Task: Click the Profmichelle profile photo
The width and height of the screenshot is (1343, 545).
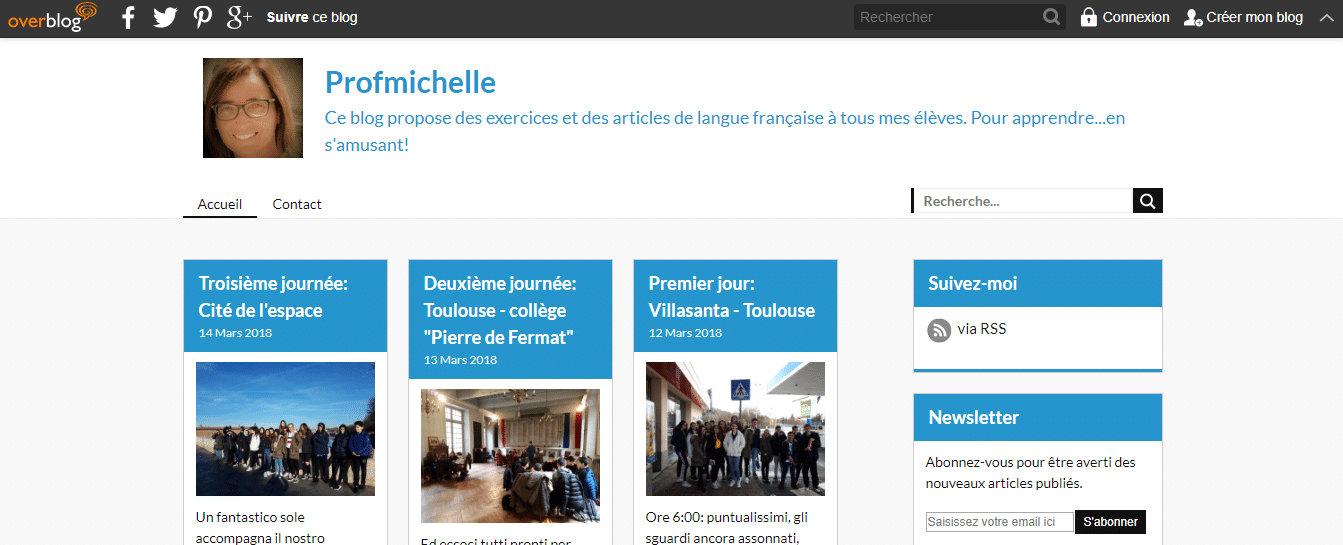Action: click(x=253, y=108)
